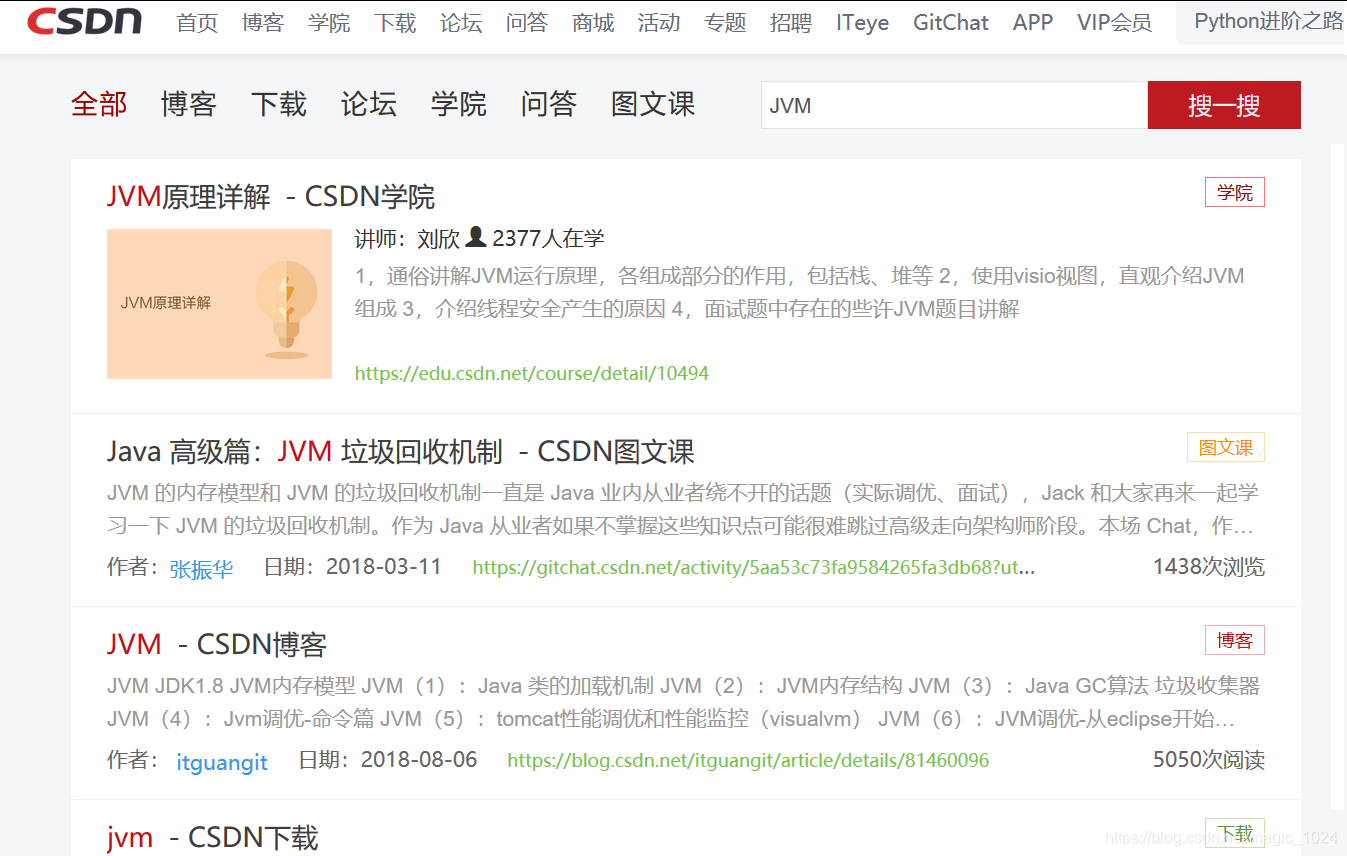Open 下载 in the top navigation bar

pos(395,22)
